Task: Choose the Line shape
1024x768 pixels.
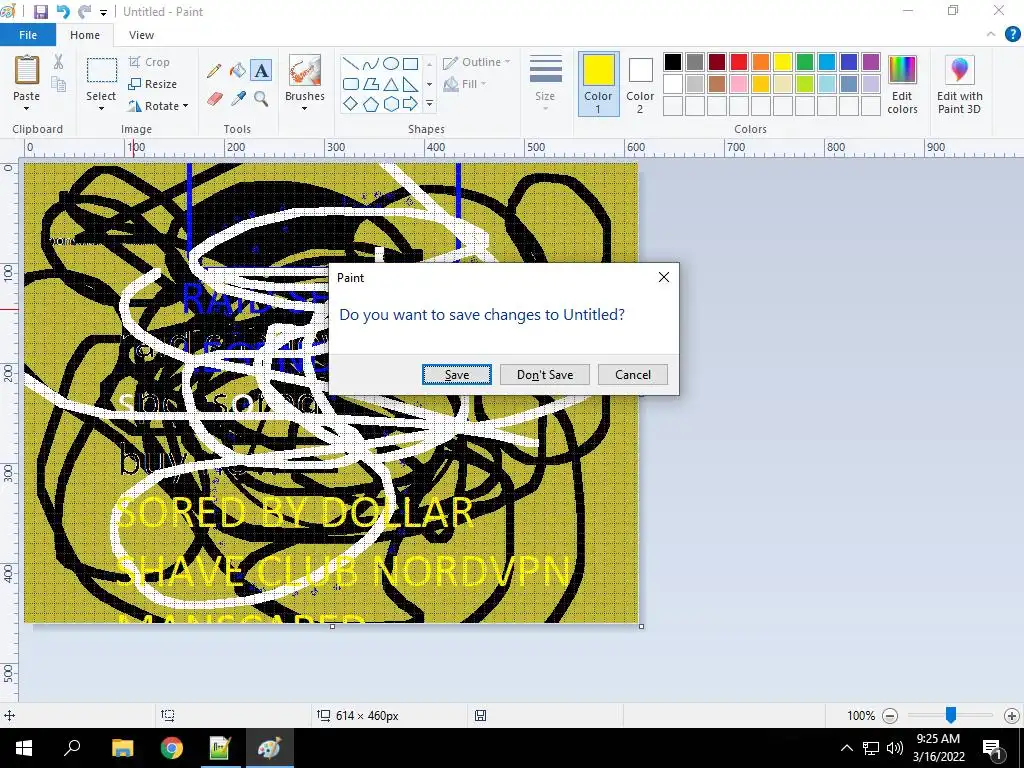Action: coord(351,64)
